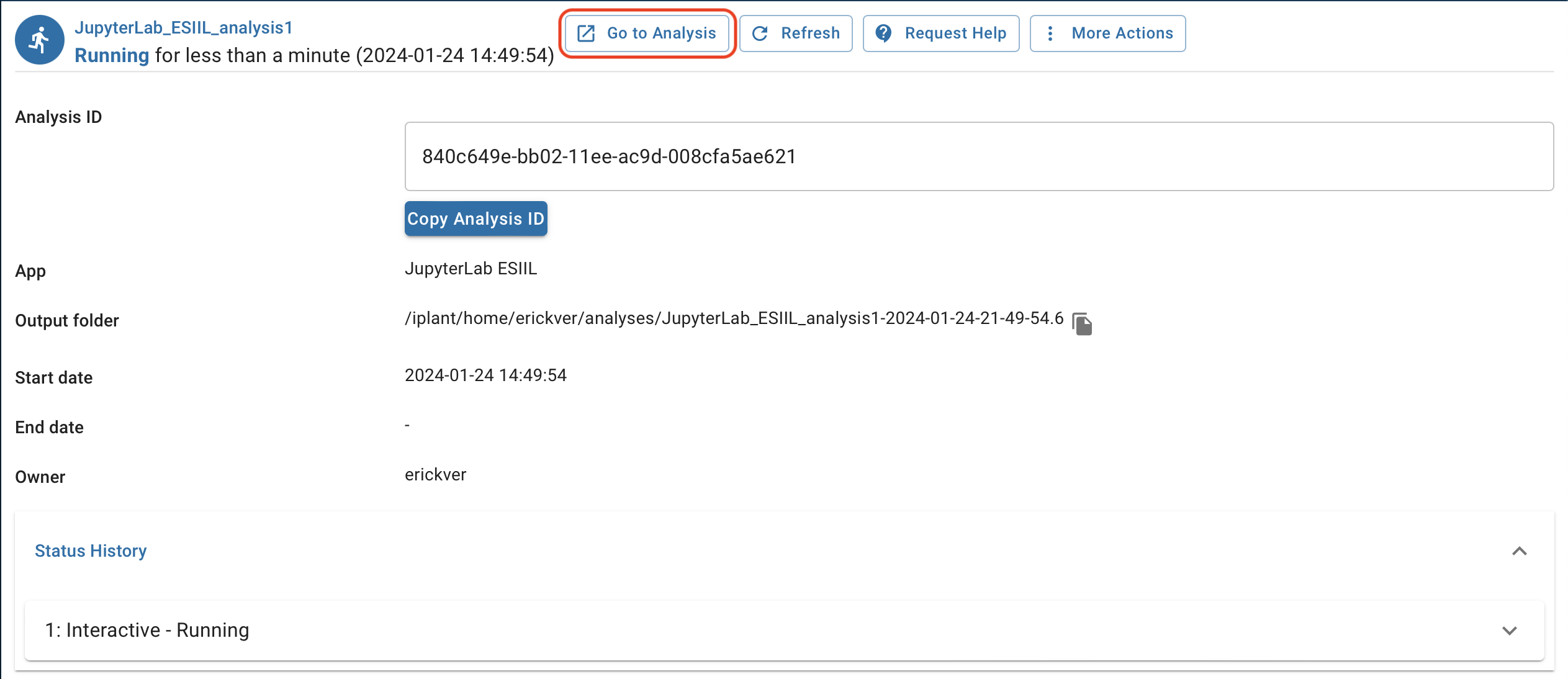Click the three-dot More Actions icon
This screenshot has height=679, width=1568.
pyautogui.click(x=1050, y=34)
